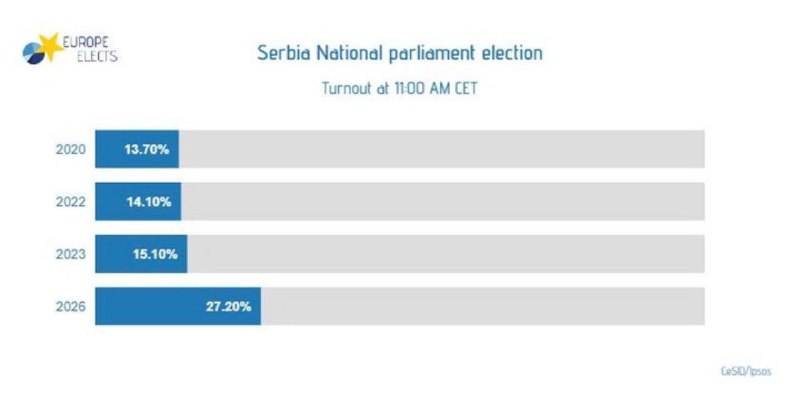Click the blue 13.70% bar segment

[x=137, y=149]
